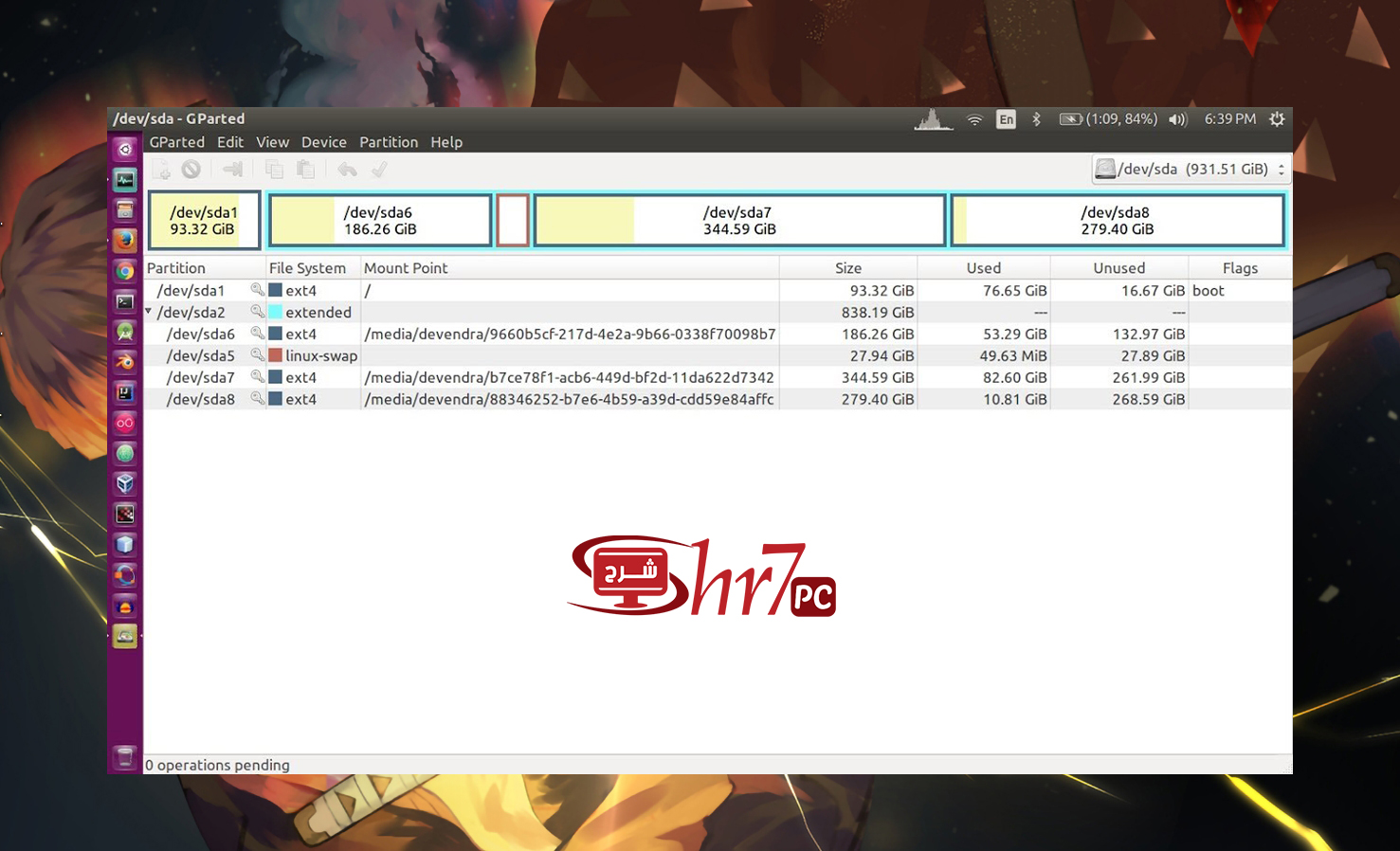Viewport: 1400px width, 851px height.
Task: Select the /dev/sda6 block in disk map
Action: (379, 220)
